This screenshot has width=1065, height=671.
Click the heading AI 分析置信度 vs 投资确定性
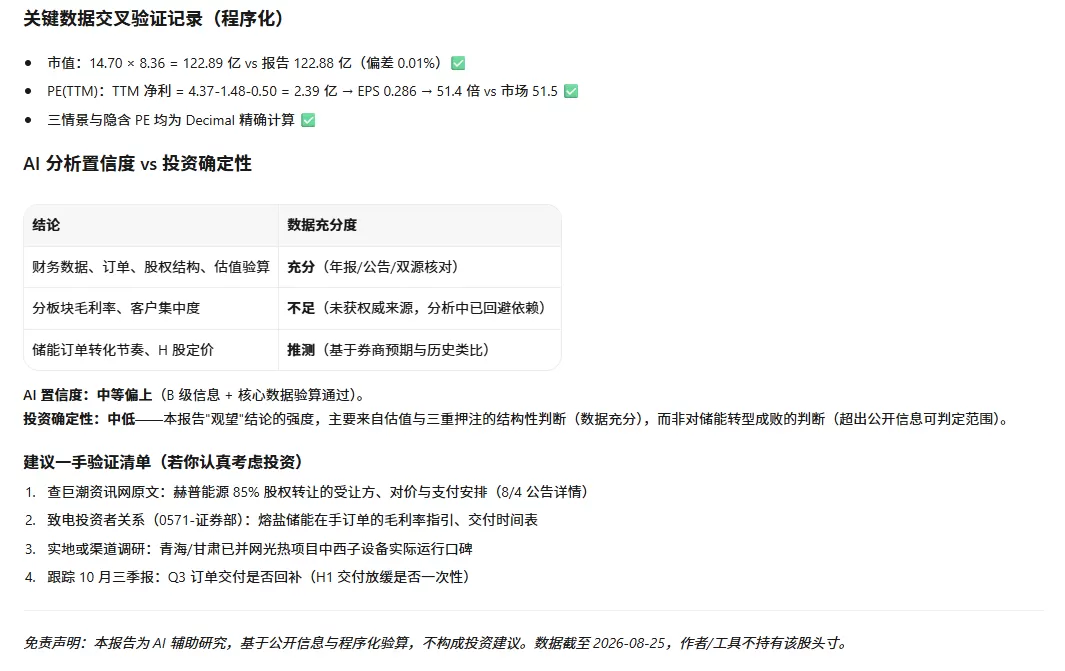click(x=137, y=164)
